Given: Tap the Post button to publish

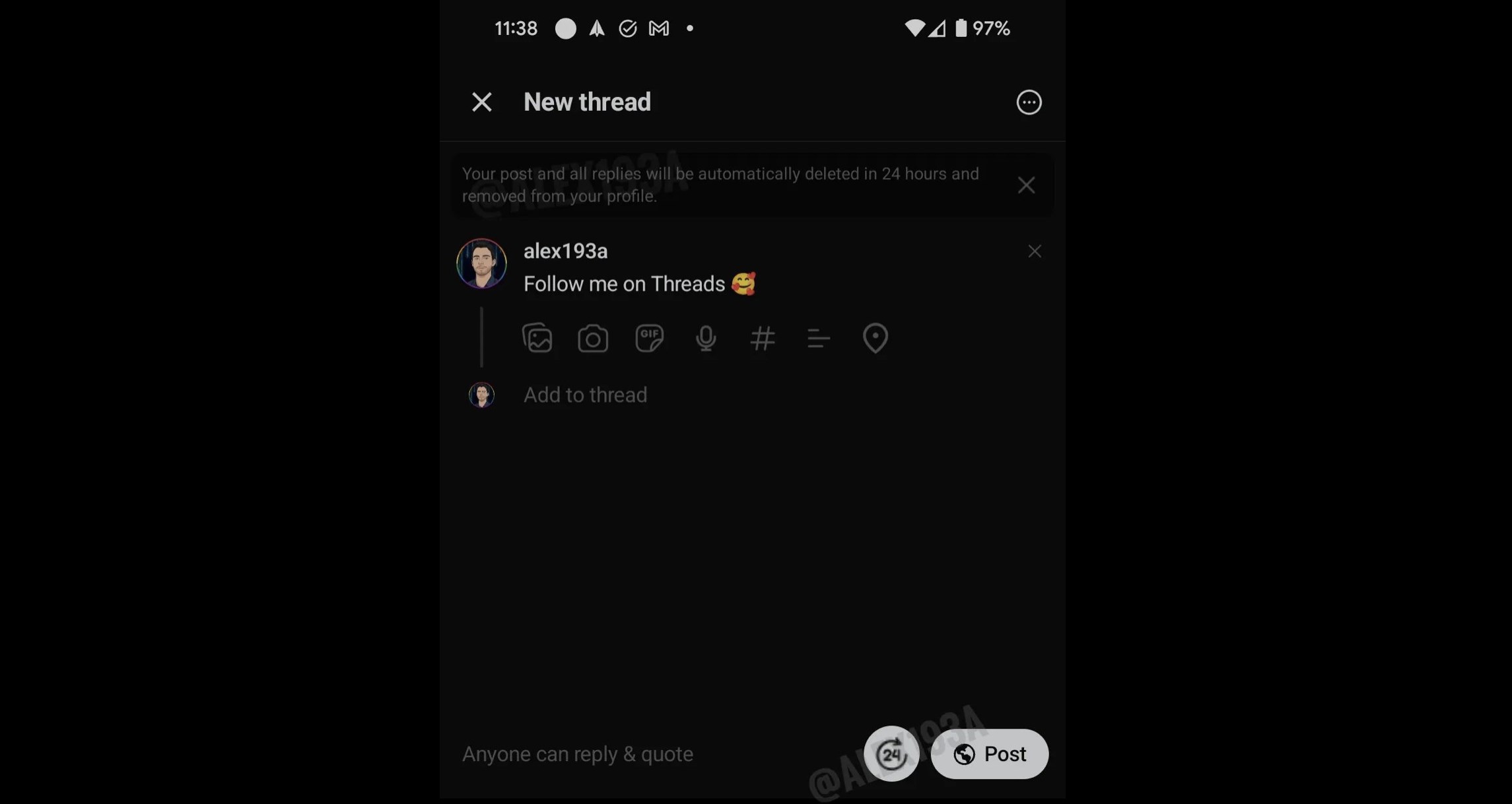Looking at the screenshot, I should (x=989, y=753).
